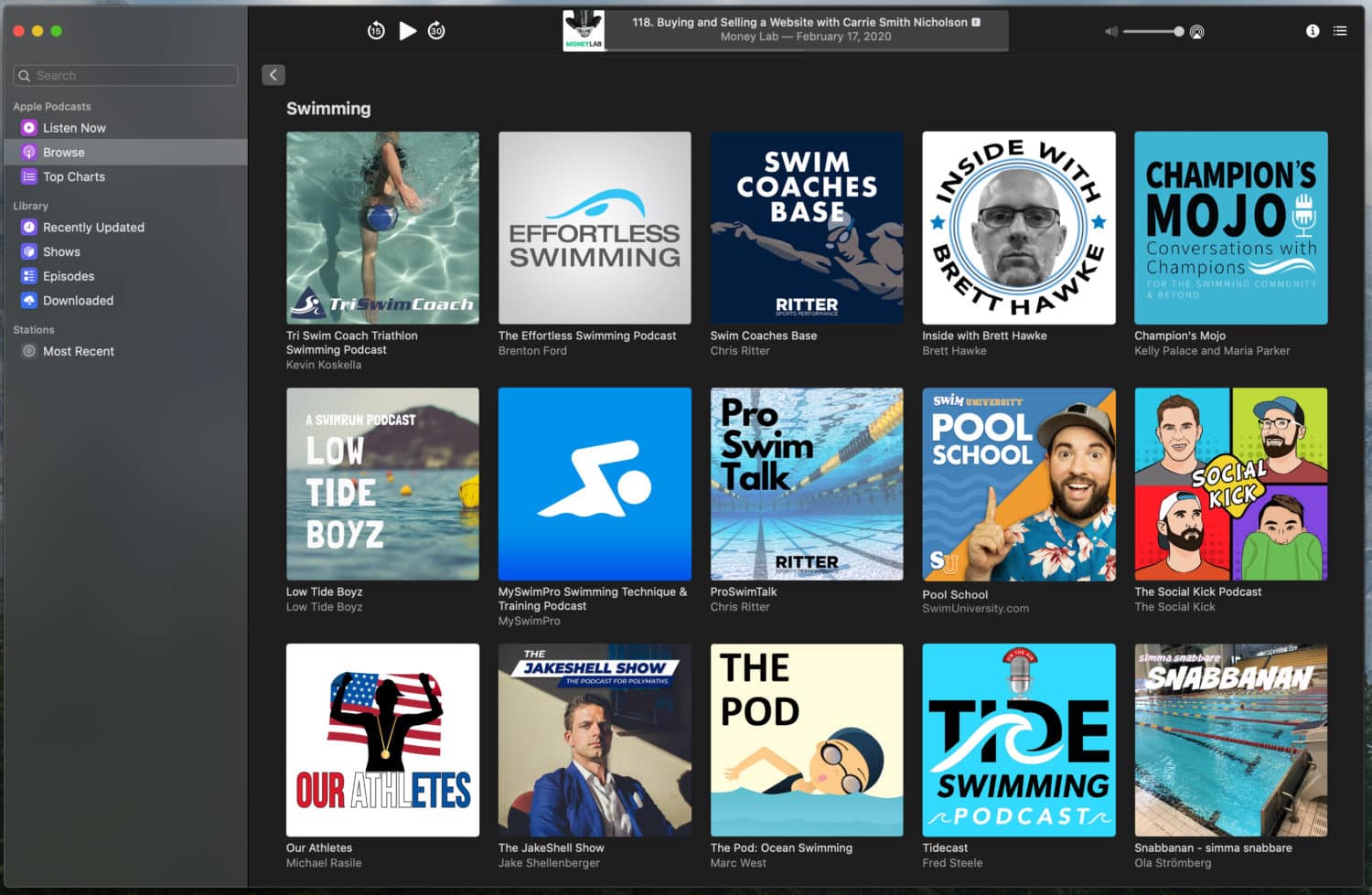The image size is (1372, 895).
Task: Open Swim Coaches Base artwork
Action: coord(807,228)
